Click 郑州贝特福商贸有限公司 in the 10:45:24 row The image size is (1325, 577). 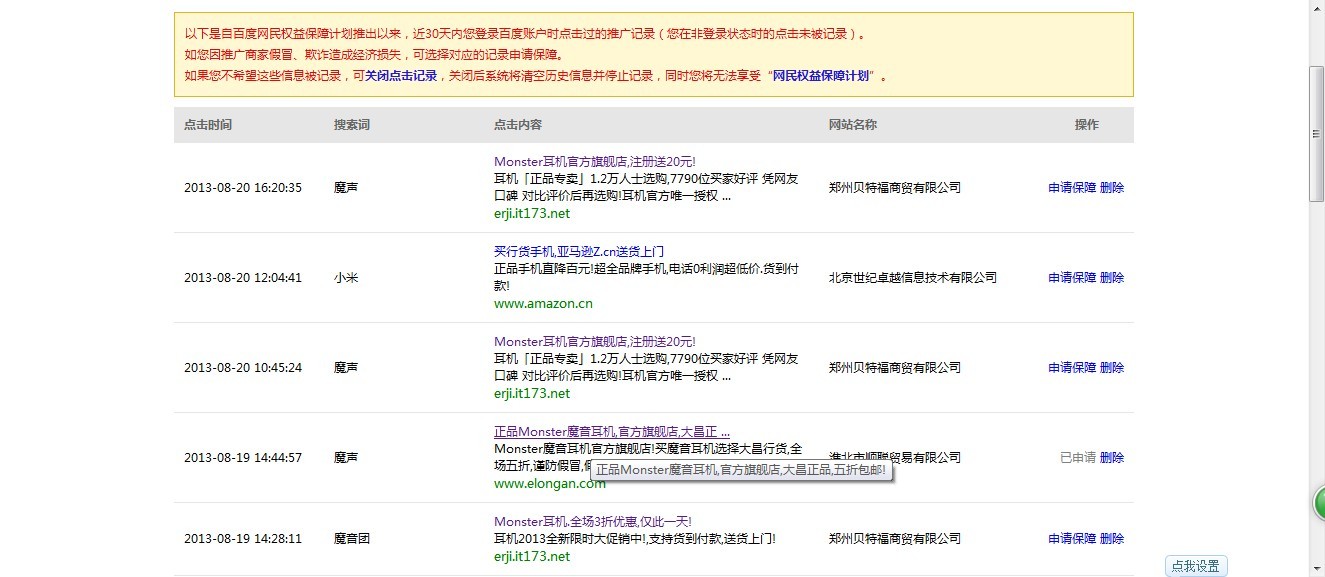pos(895,368)
